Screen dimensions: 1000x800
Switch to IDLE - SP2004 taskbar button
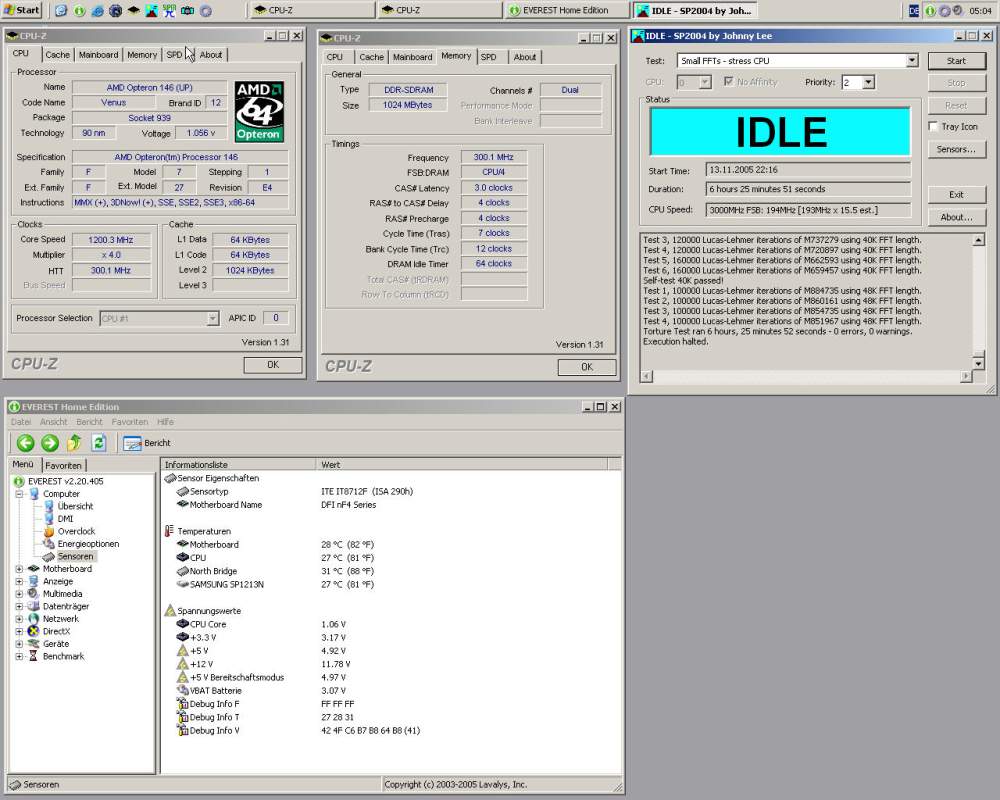point(696,10)
